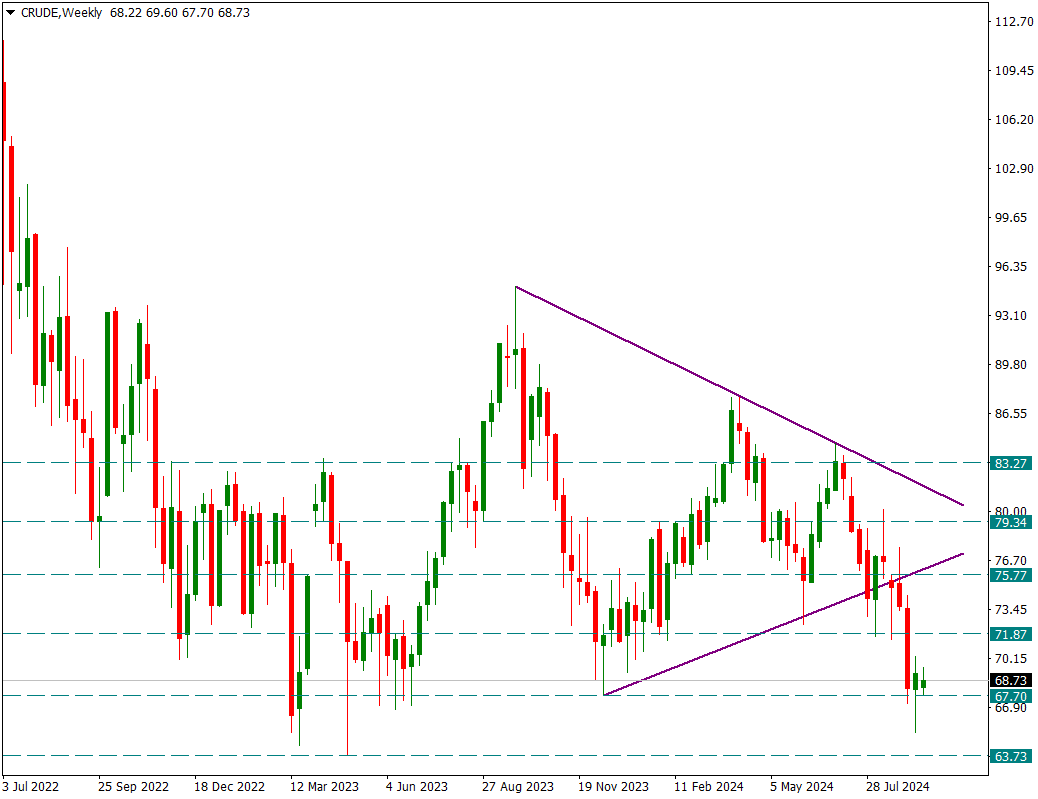
Task: Select the 63.73 horizontal level label
Action: 1011,756
